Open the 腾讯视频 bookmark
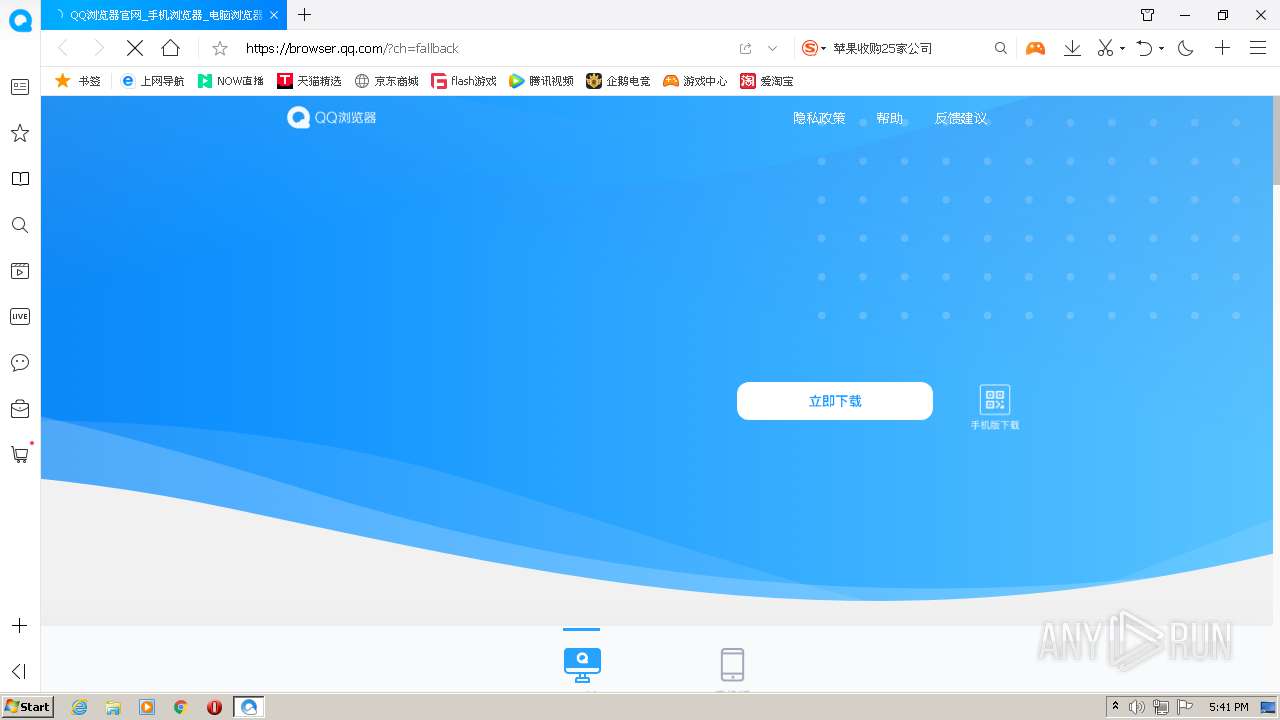The height and width of the screenshot is (720, 1280). (541, 81)
